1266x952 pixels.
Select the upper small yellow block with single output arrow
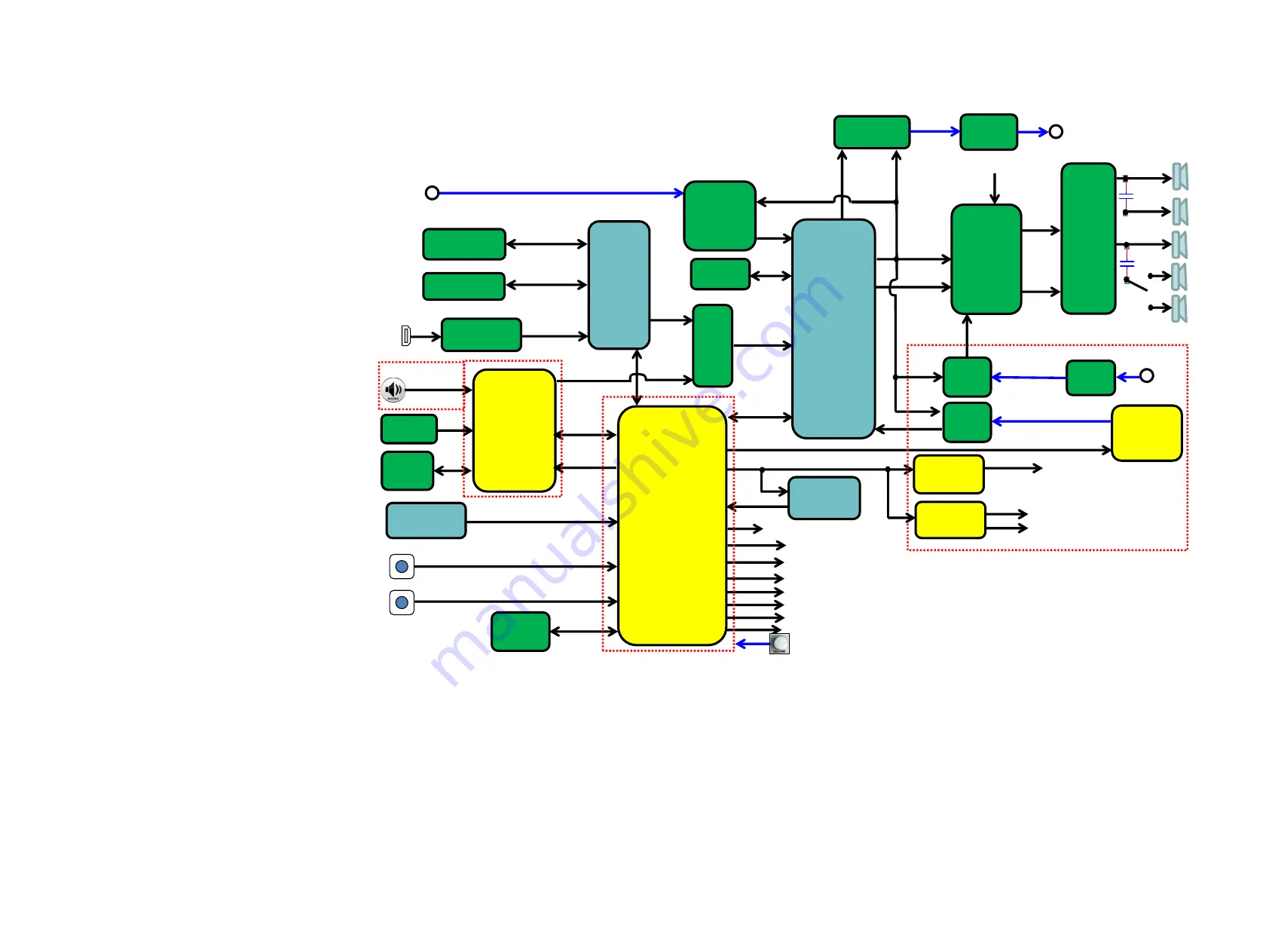point(949,474)
